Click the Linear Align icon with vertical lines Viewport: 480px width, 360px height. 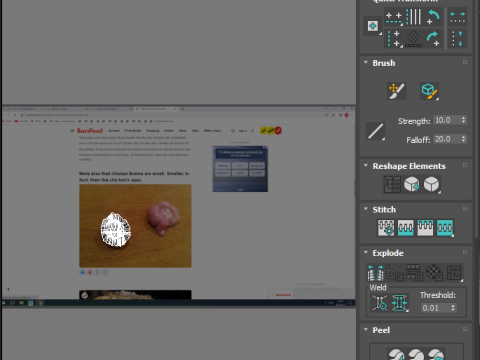413,17
